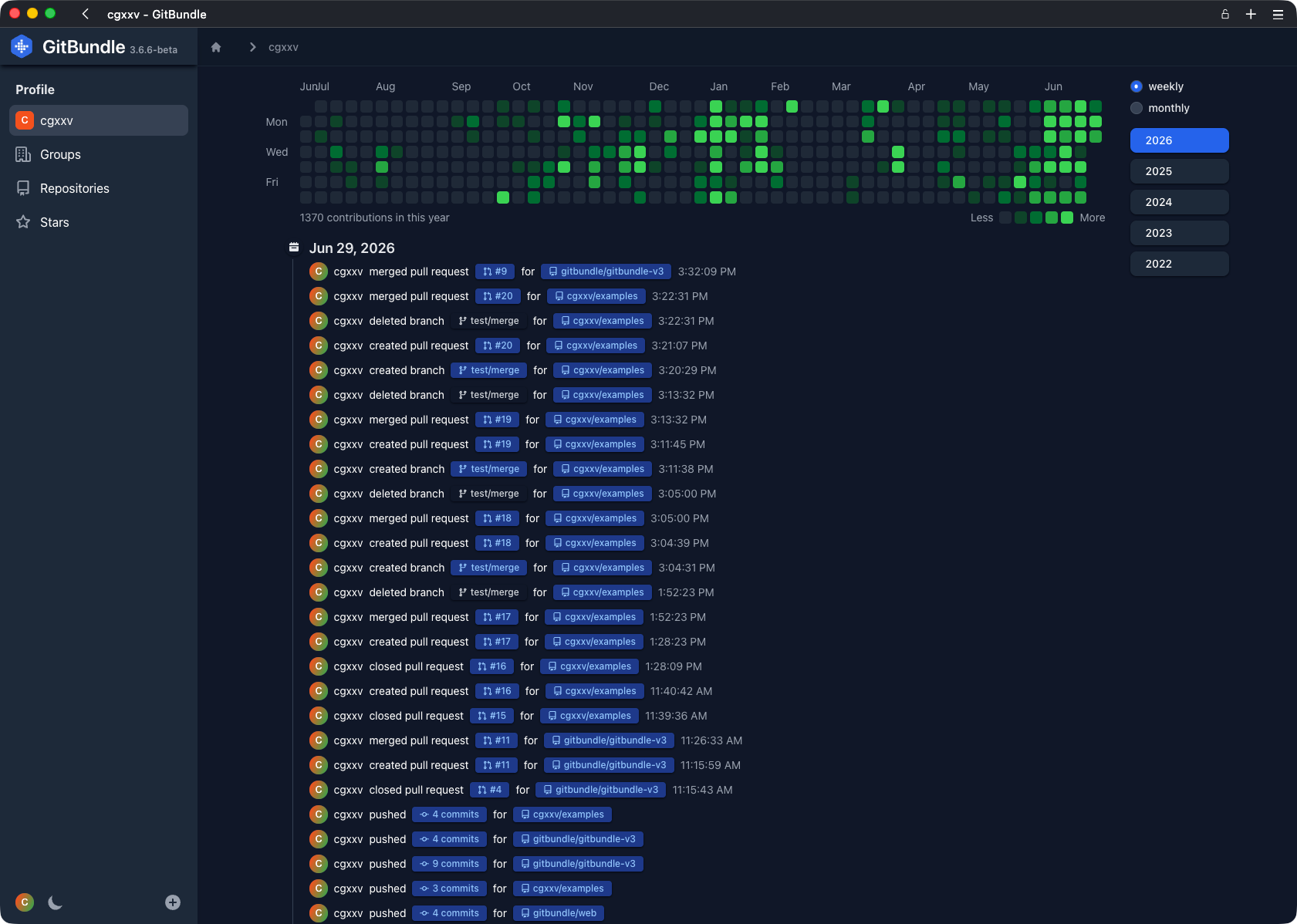
Task: Open merged pull request #11 badge
Action: pos(496,740)
